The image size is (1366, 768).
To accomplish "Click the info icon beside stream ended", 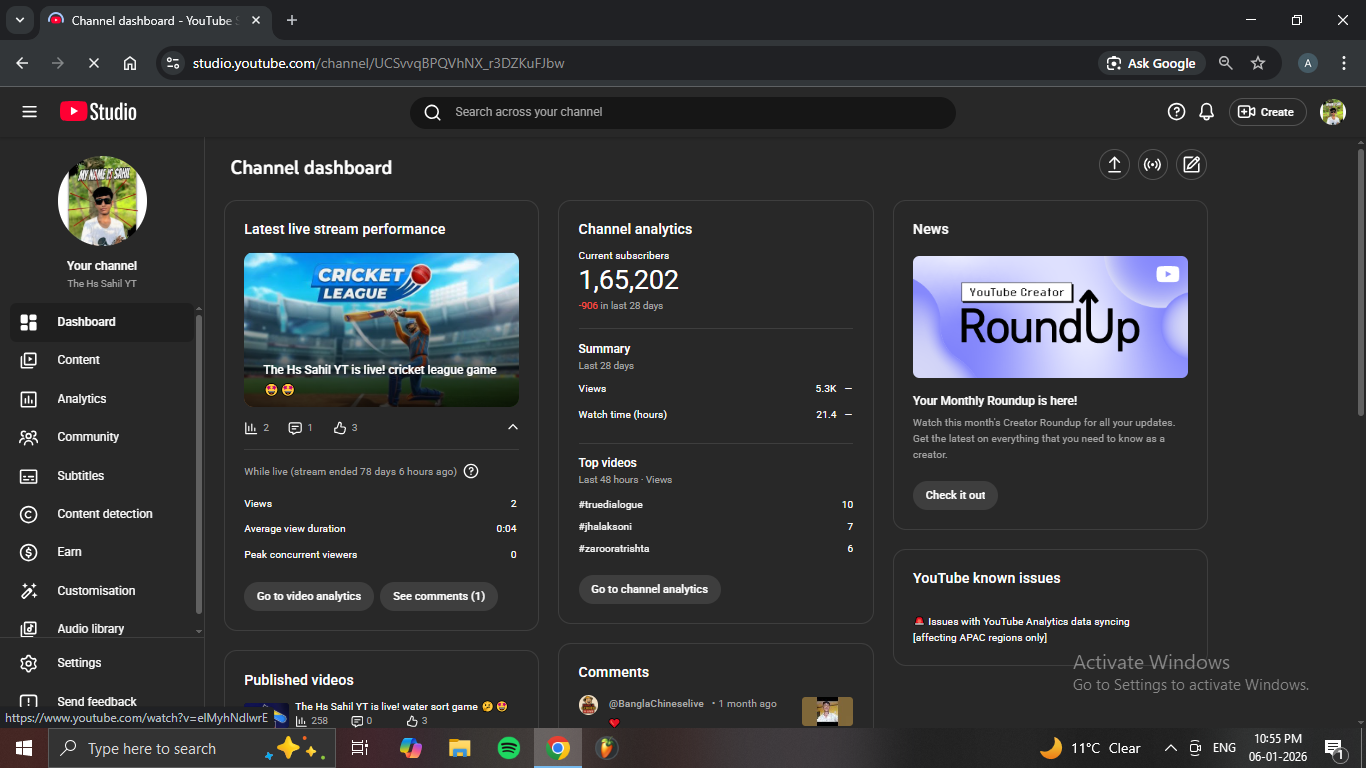I will pyautogui.click(x=471, y=471).
